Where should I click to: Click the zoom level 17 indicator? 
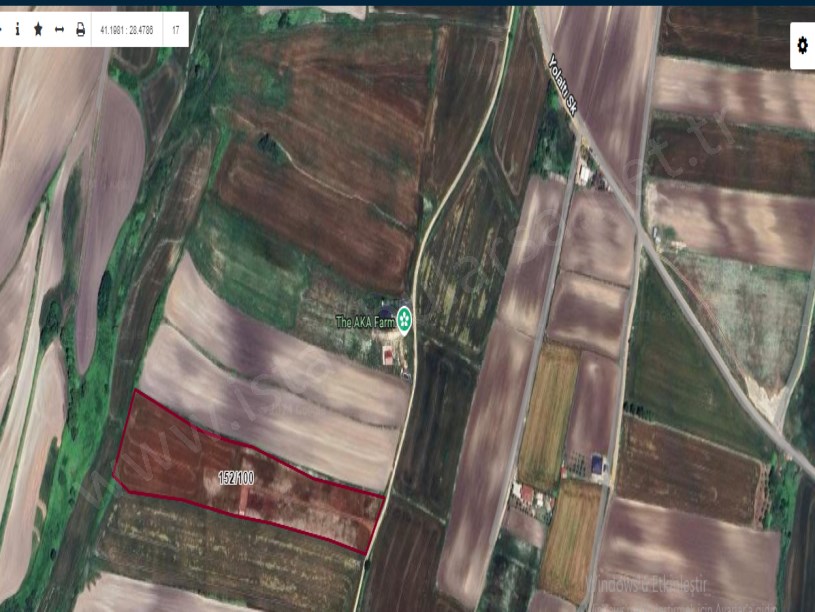[176, 30]
